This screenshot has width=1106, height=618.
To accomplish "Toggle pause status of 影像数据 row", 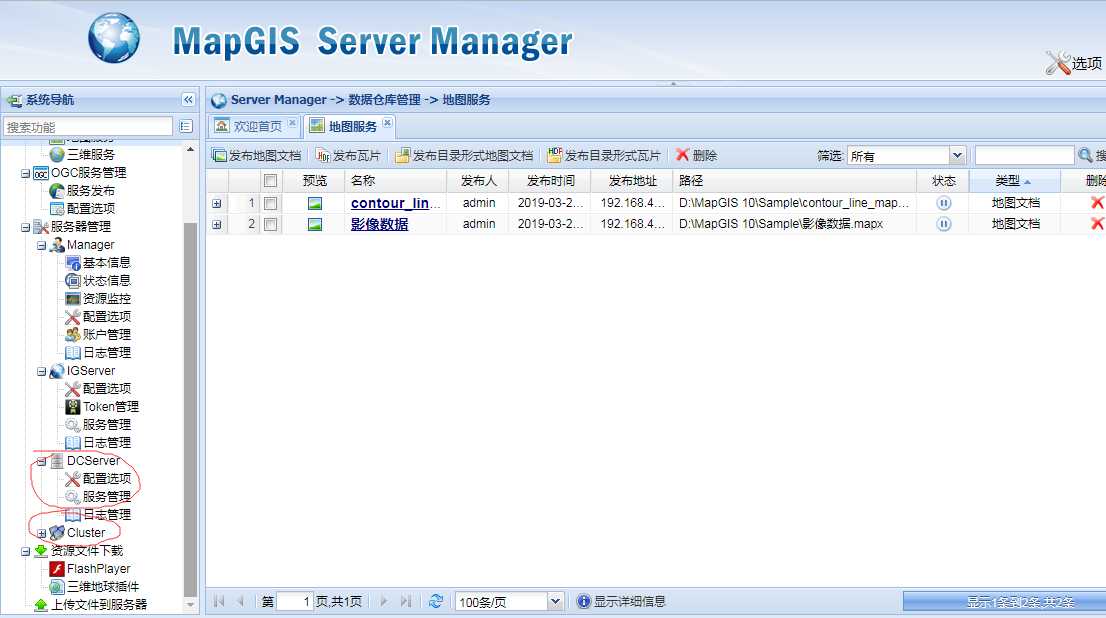I will point(943,224).
